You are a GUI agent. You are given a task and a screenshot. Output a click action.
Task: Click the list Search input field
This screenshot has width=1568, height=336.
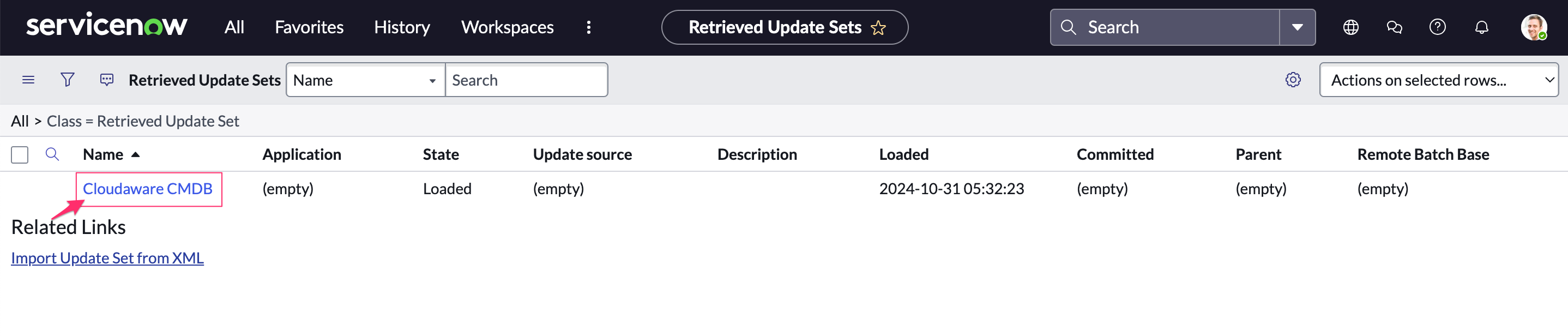tap(527, 80)
